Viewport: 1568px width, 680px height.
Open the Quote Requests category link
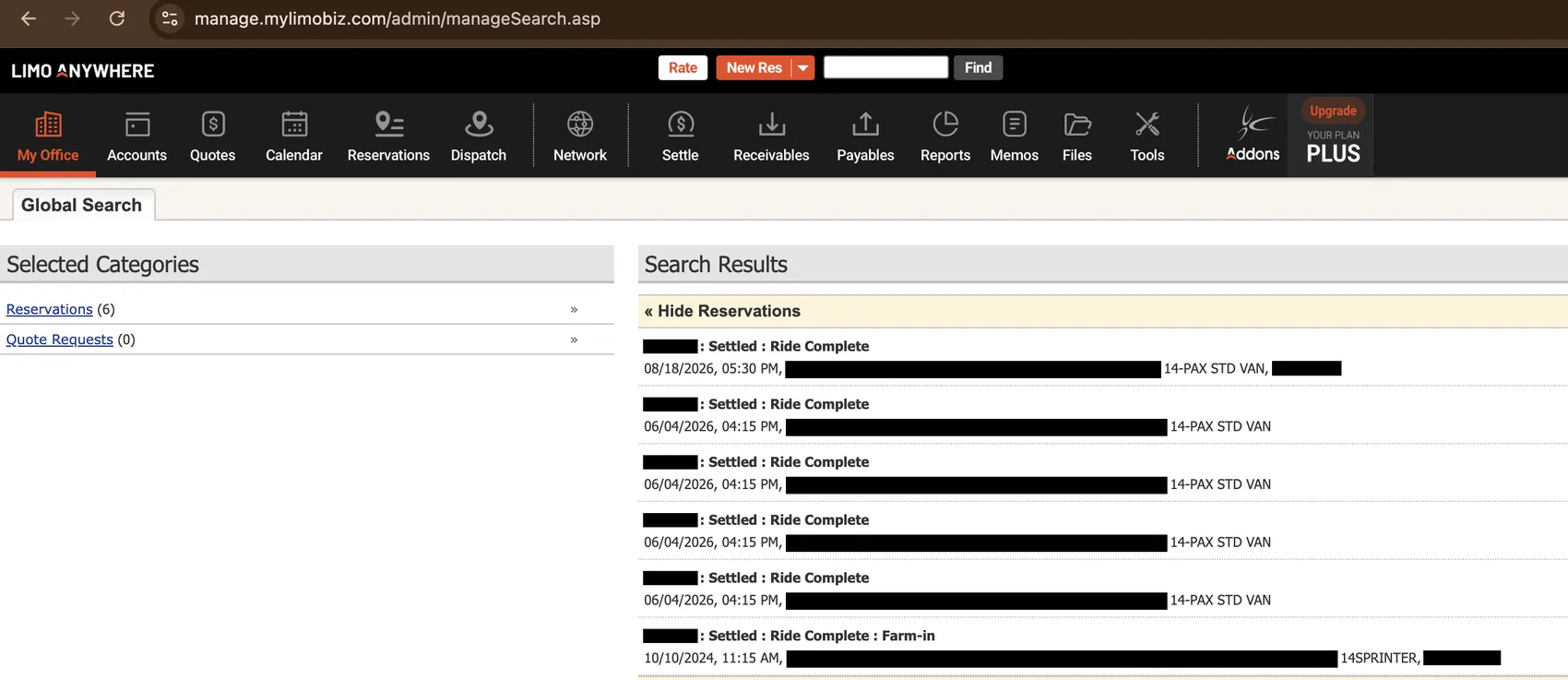[60, 340]
